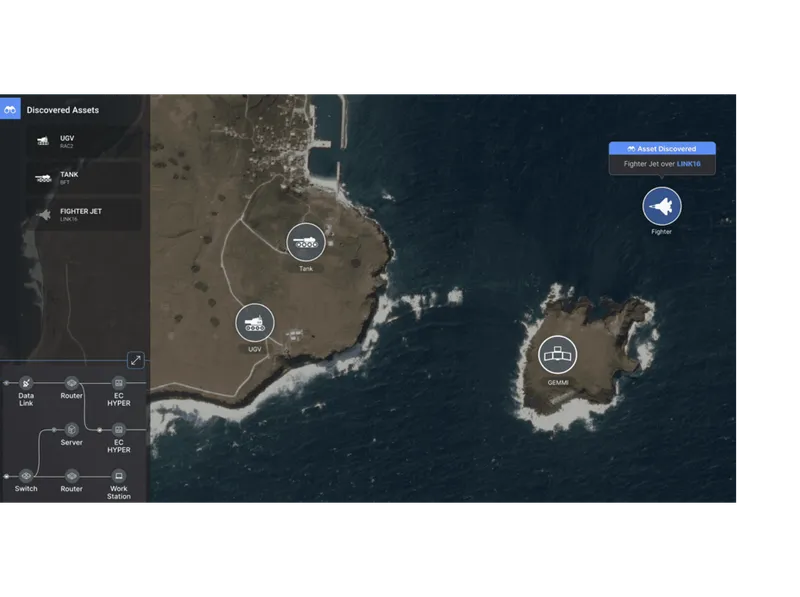This screenshot has width=800, height=597.
Task: Click the Asset Discovered popup header
Action: [x=661, y=148]
